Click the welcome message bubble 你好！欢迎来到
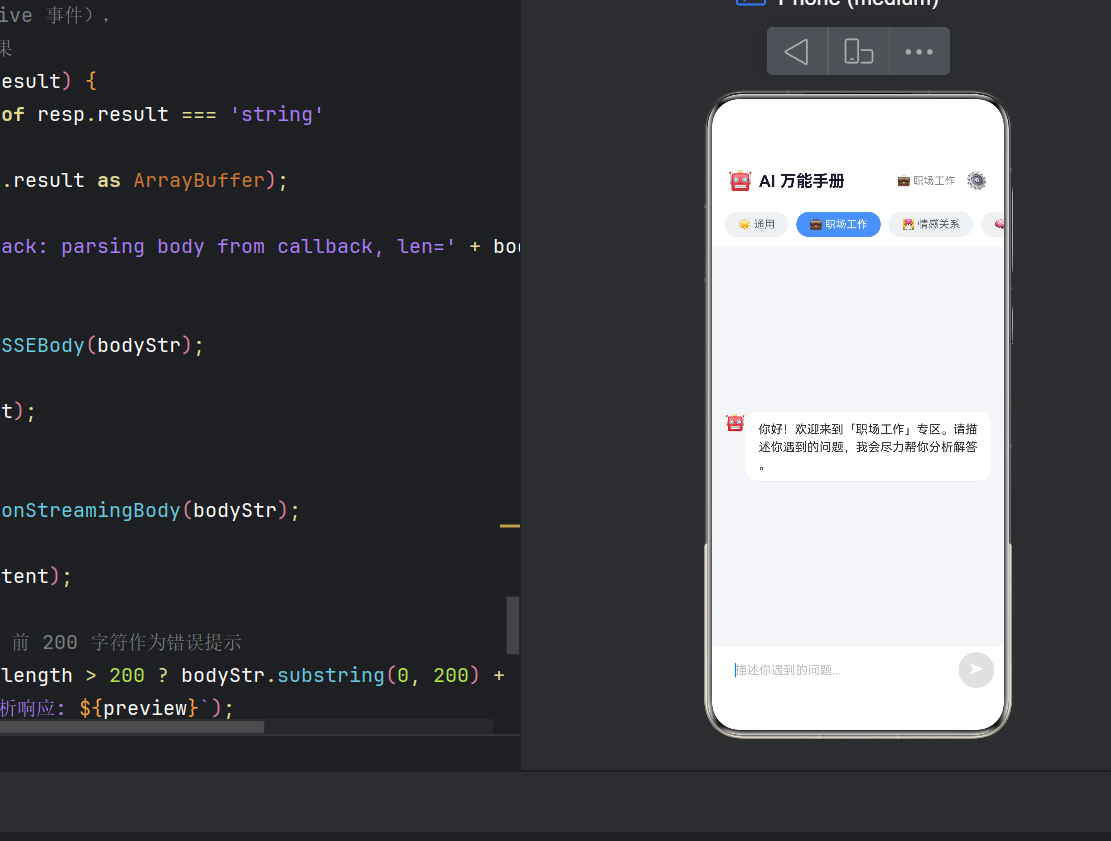Viewport: 1111px width, 841px height. (x=867, y=446)
